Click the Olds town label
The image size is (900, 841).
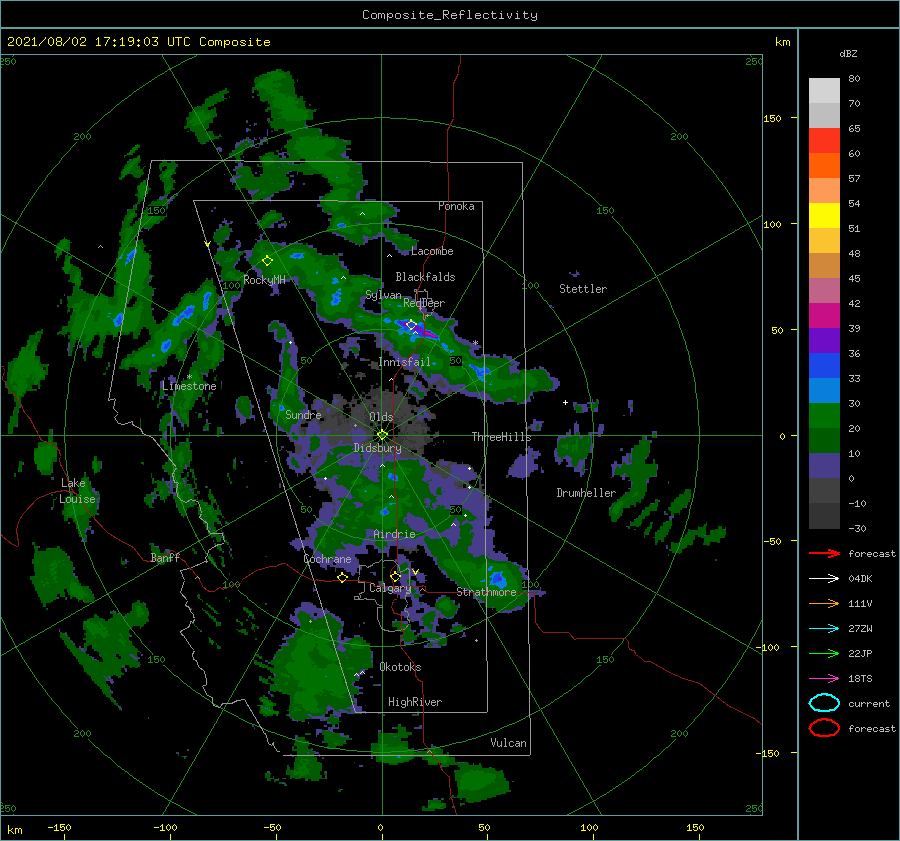click(381, 417)
